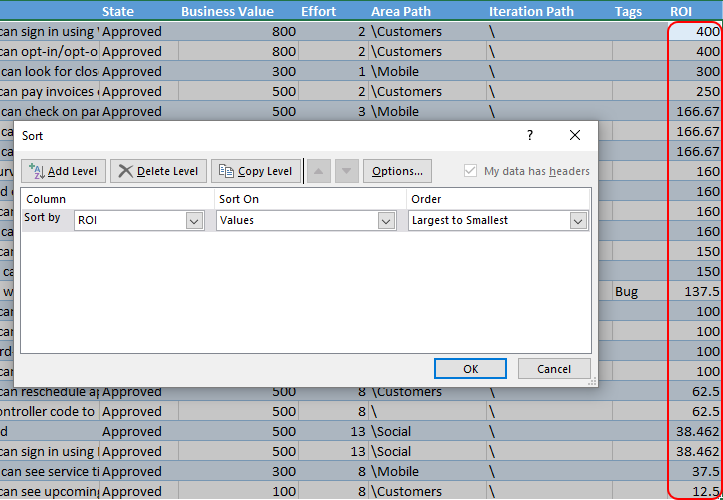This screenshot has height=500, width=723.
Task: Click the Move Down arrow icon
Action: [345, 171]
